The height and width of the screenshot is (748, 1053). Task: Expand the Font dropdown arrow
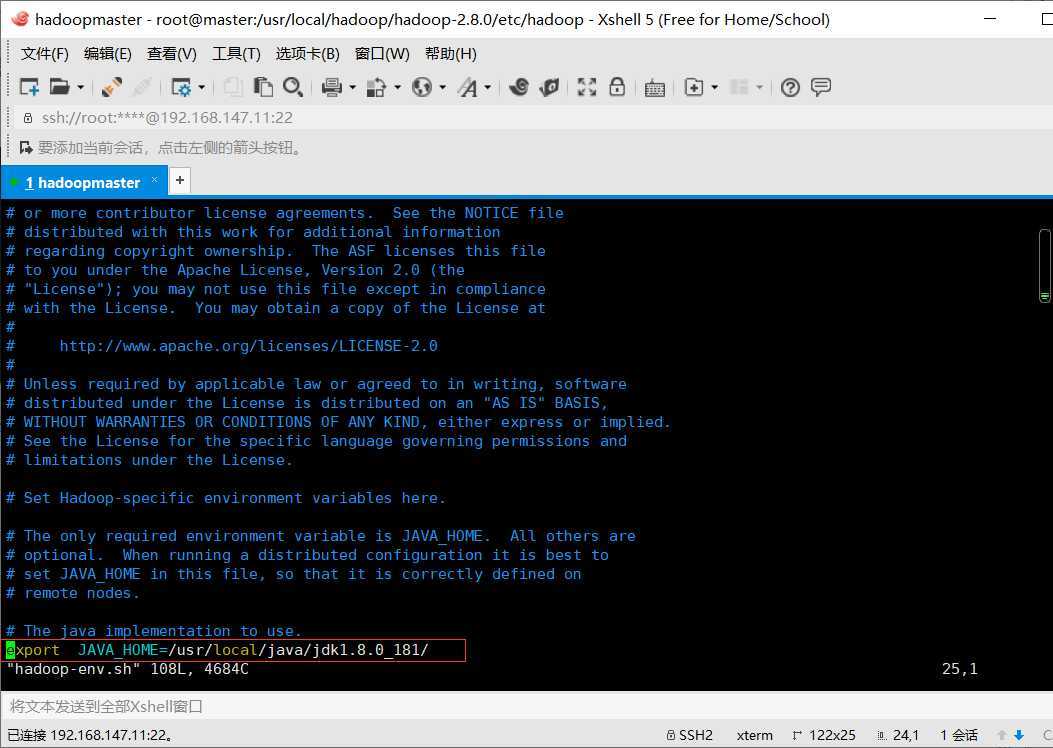click(488, 87)
